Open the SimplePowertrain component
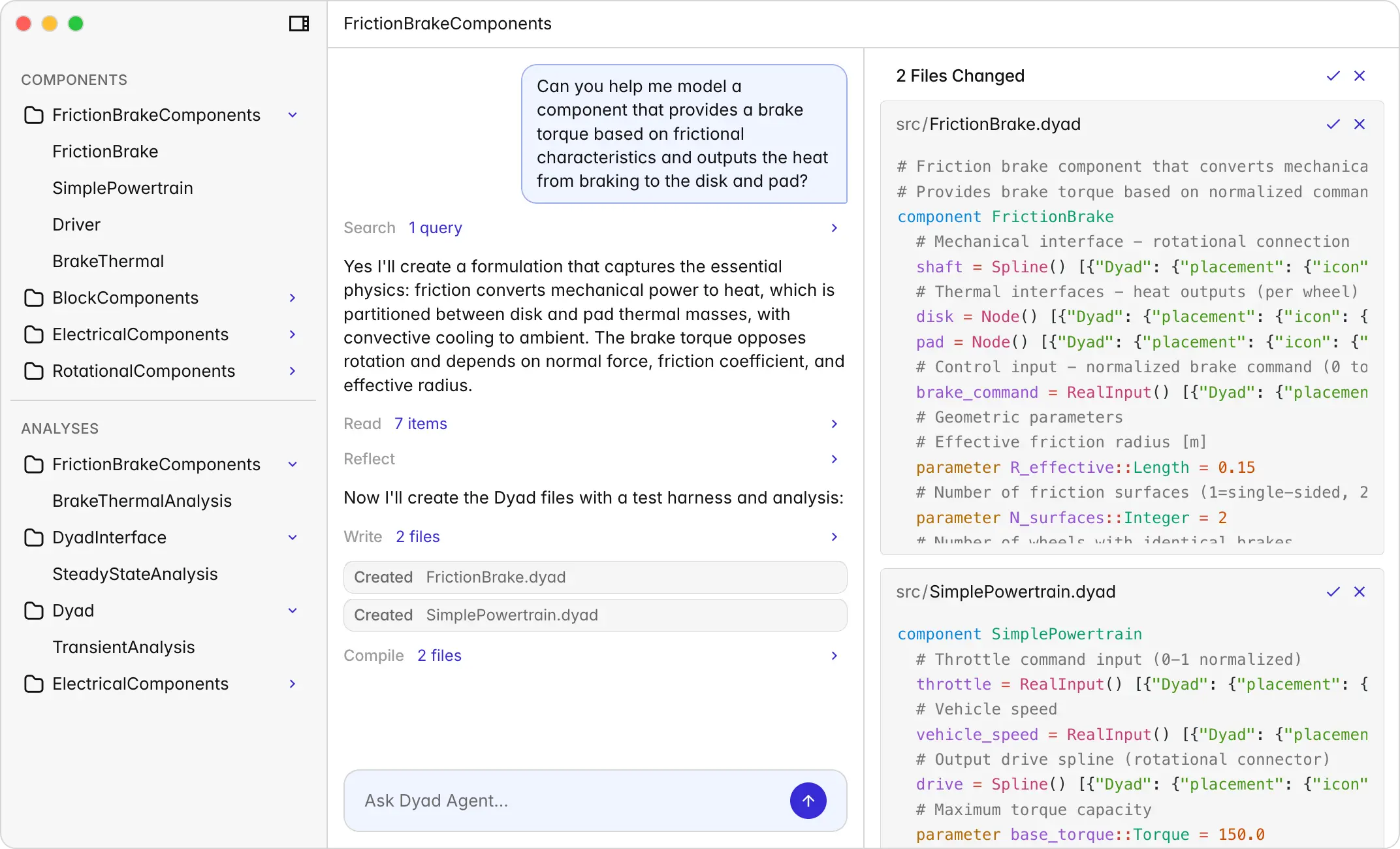This screenshot has height=849, width=1400. click(123, 188)
